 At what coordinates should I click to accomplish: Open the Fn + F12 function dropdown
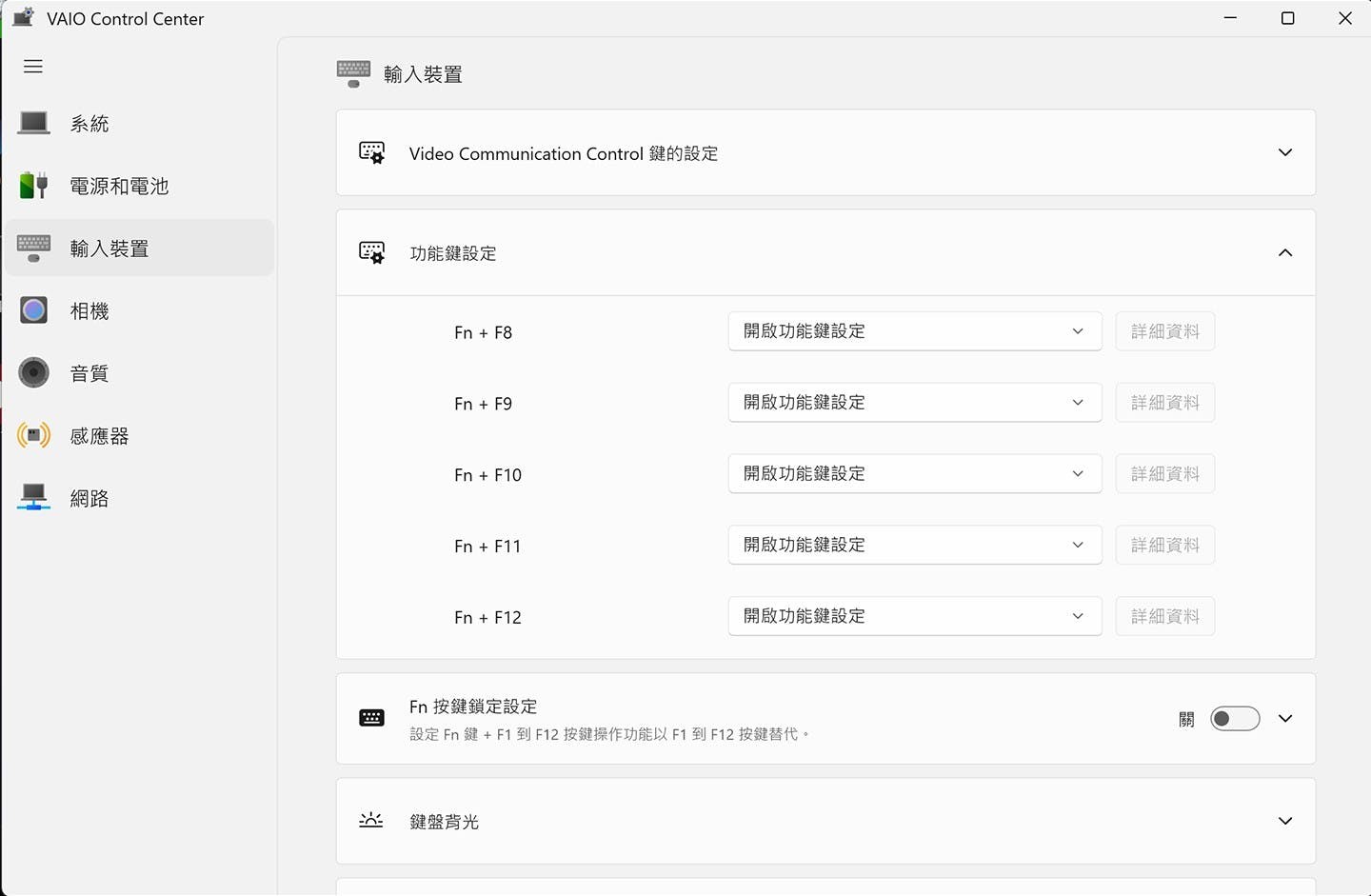[x=914, y=616]
